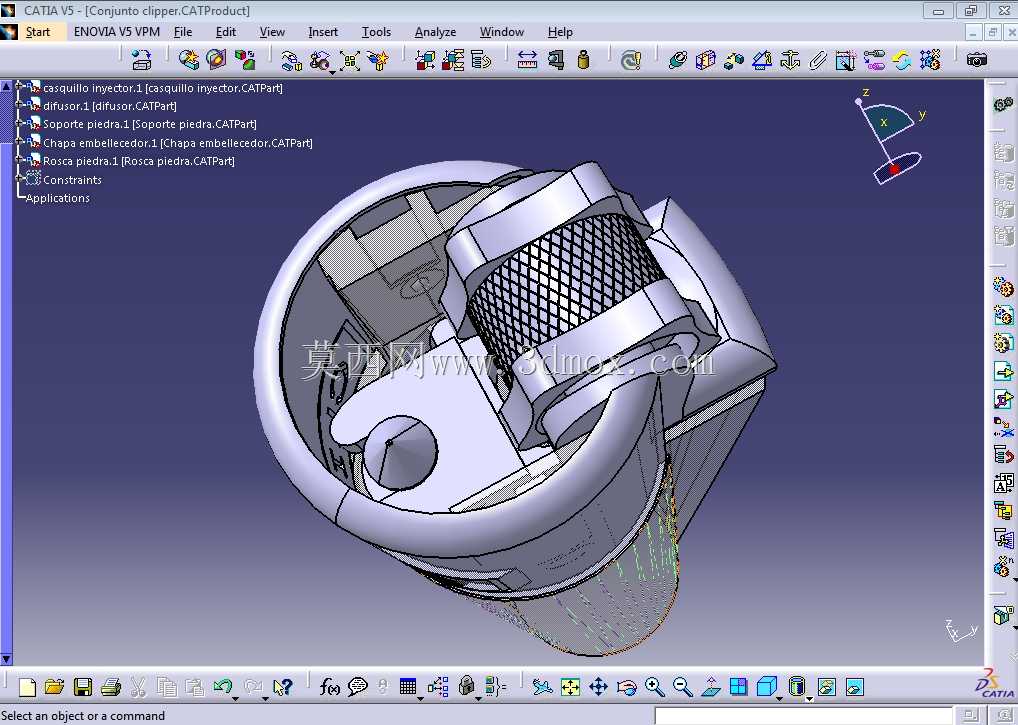Click the Zoom In magnifier icon
Viewport: 1018px width, 725px height.
click(654, 687)
